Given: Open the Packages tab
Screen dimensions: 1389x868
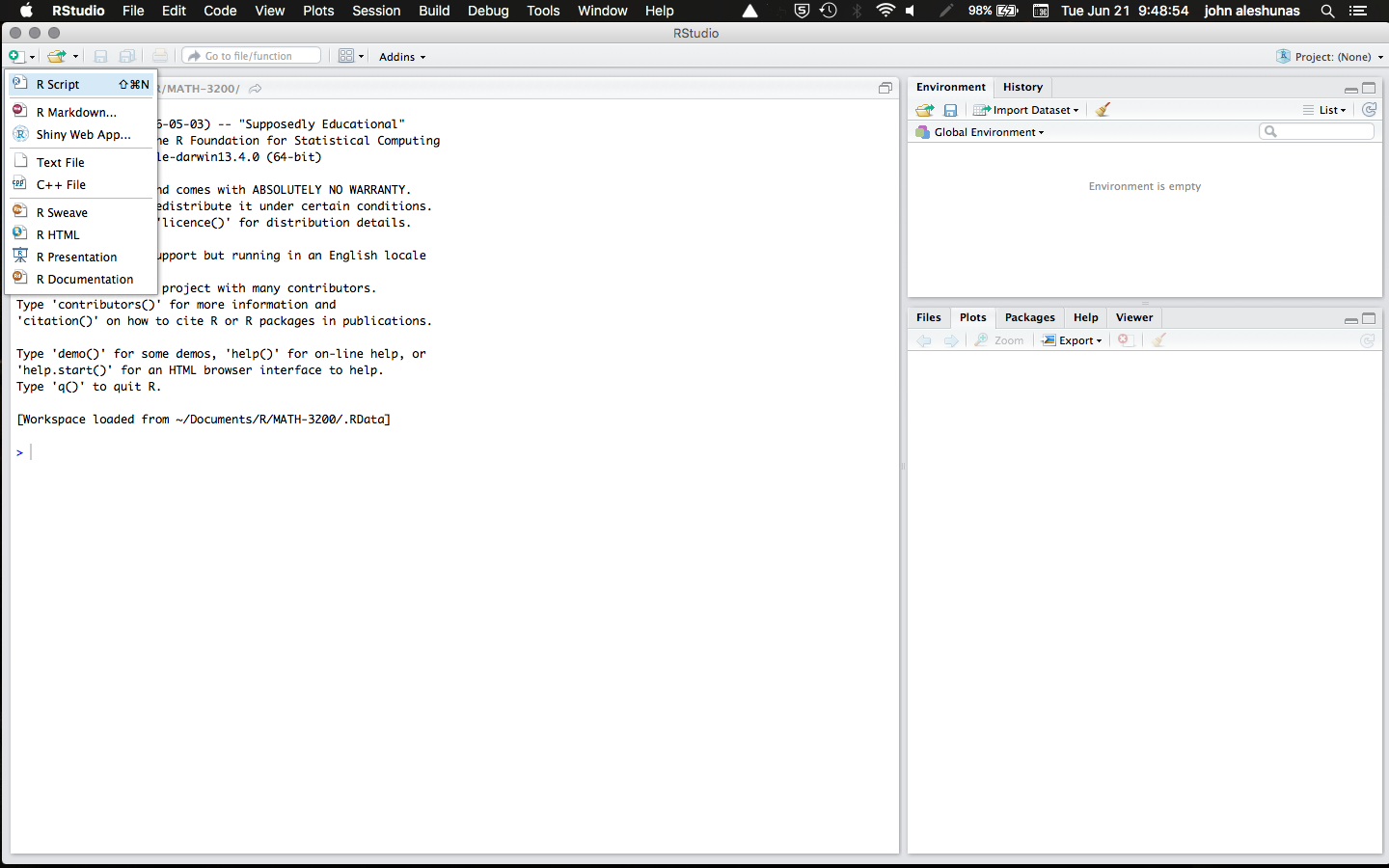Looking at the screenshot, I should tap(1029, 317).
